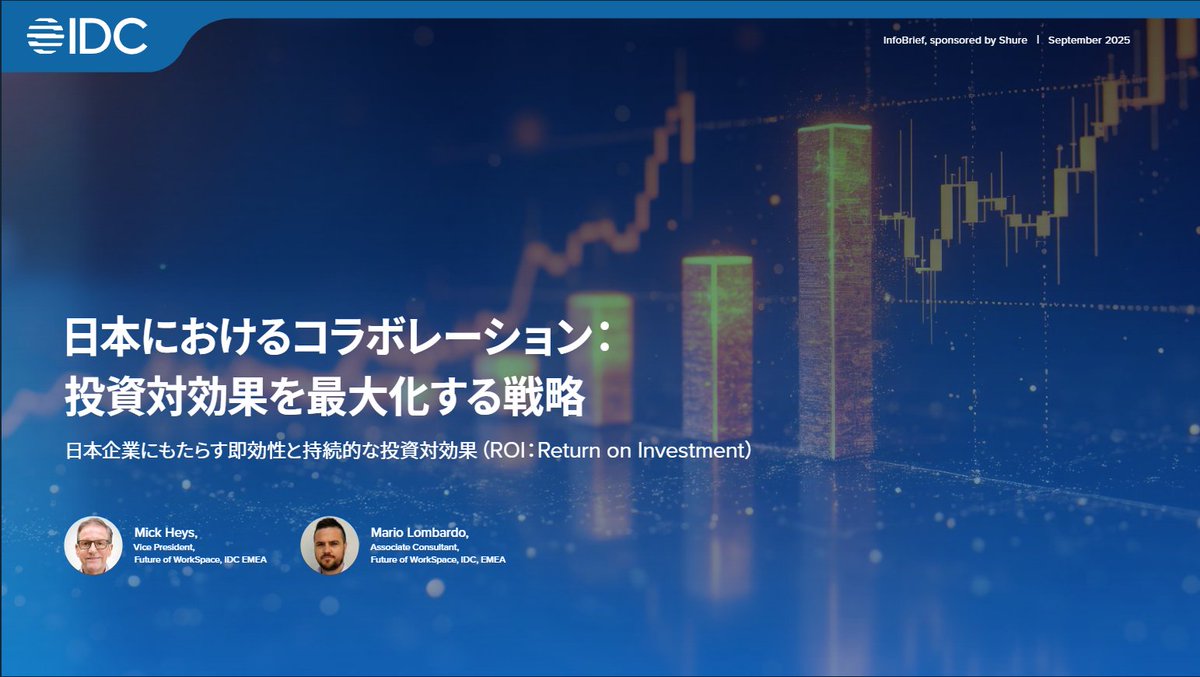This screenshot has width=1200, height=677.
Task: Click the September 2025 date label
Action: (1087, 40)
